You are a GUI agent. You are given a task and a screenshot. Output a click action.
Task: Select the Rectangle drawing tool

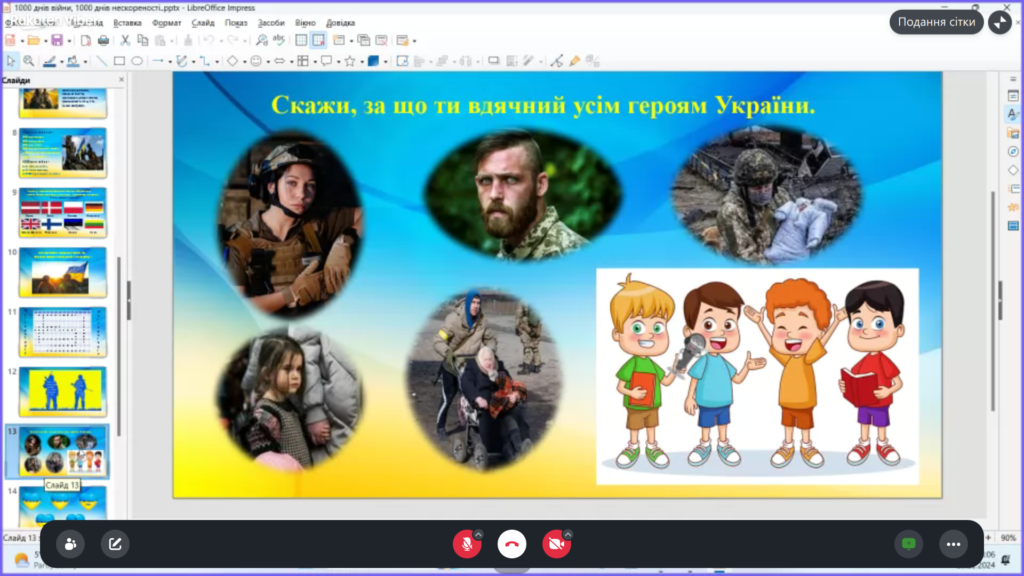click(x=119, y=61)
